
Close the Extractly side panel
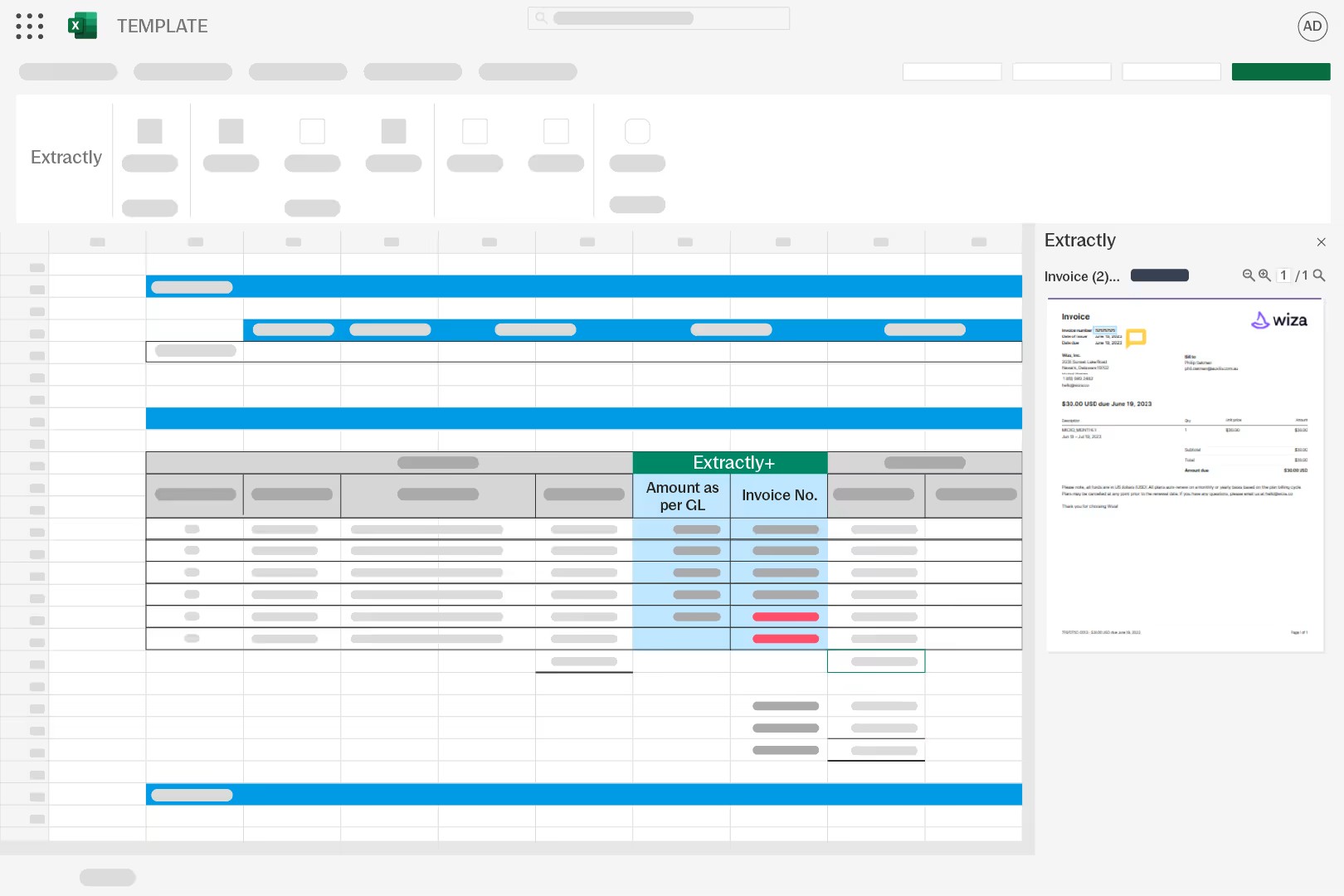[1321, 242]
